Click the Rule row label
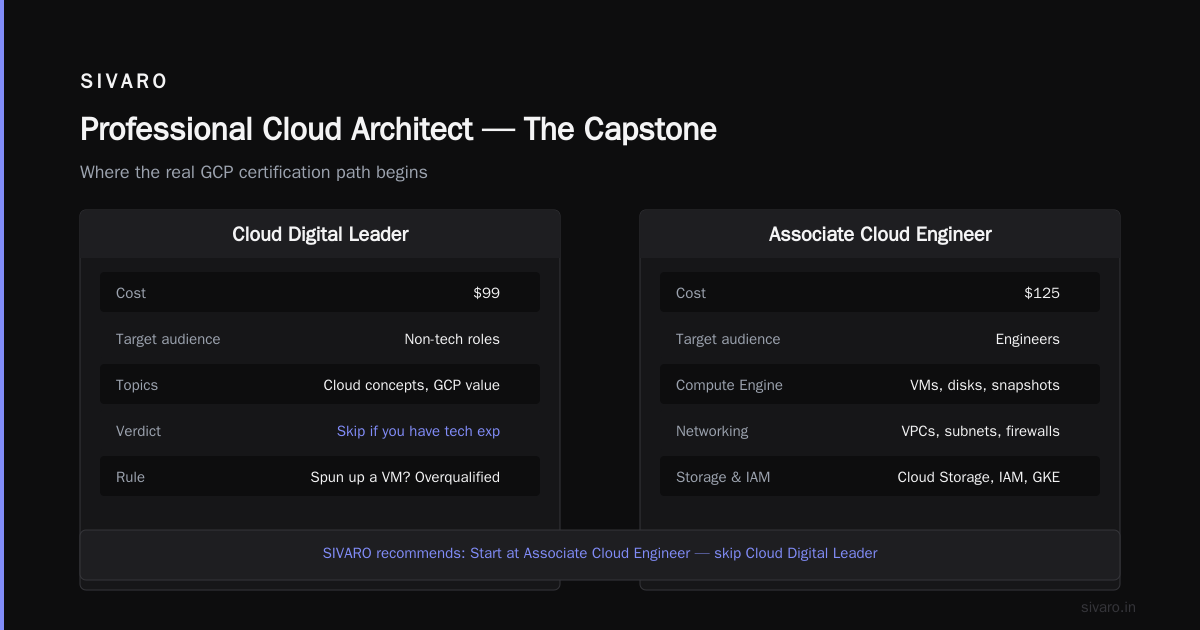This screenshot has width=1200, height=630. tap(130, 477)
